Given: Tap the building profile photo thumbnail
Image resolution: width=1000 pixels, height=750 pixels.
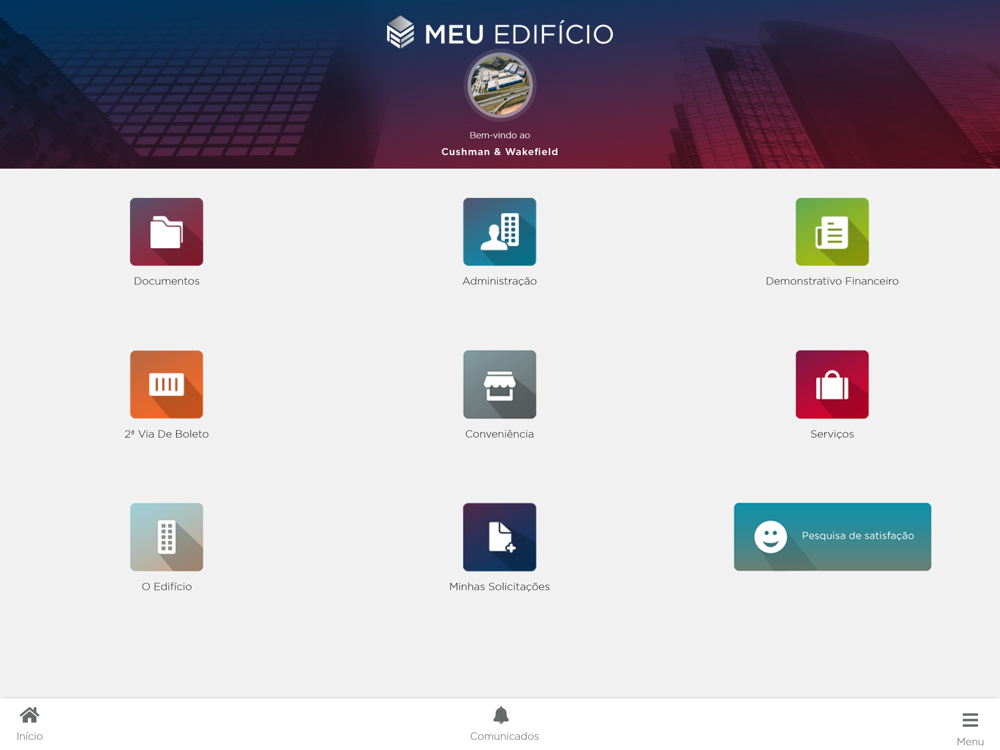Looking at the screenshot, I should (x=499, y=85).
